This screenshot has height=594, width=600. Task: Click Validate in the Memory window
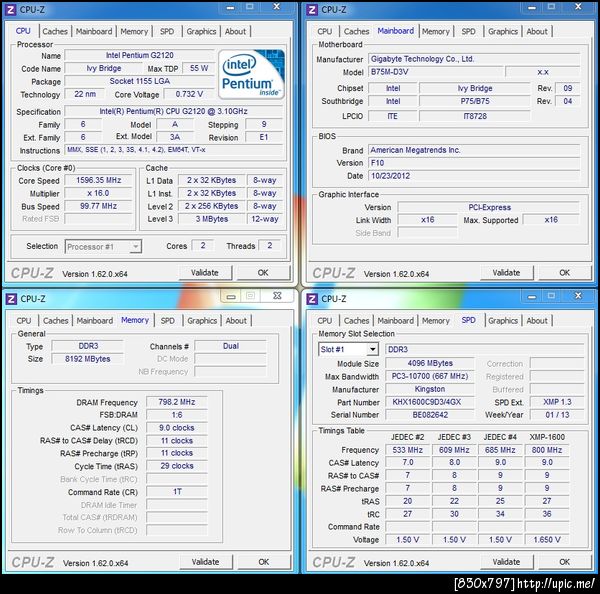[206, 562]
